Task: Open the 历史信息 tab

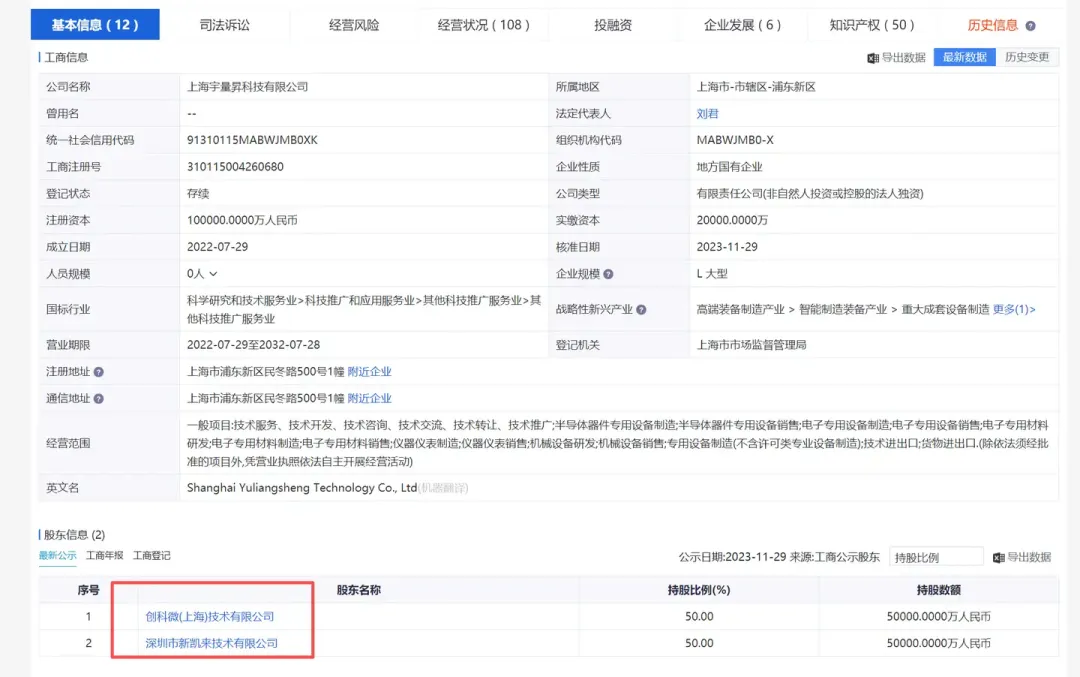Action: point(993,25)
